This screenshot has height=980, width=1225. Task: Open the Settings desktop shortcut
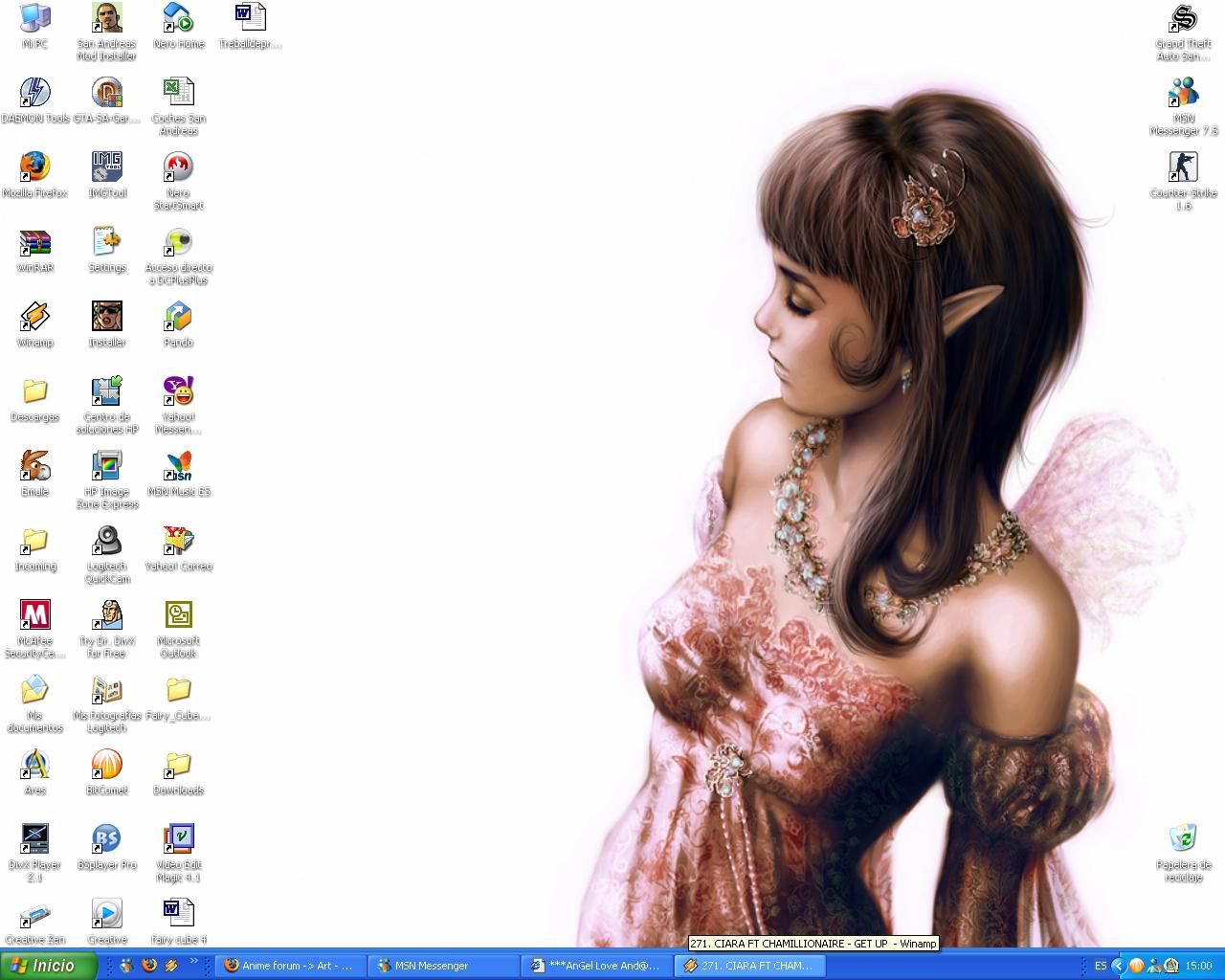pyautogui.click(x=106, y=250)
